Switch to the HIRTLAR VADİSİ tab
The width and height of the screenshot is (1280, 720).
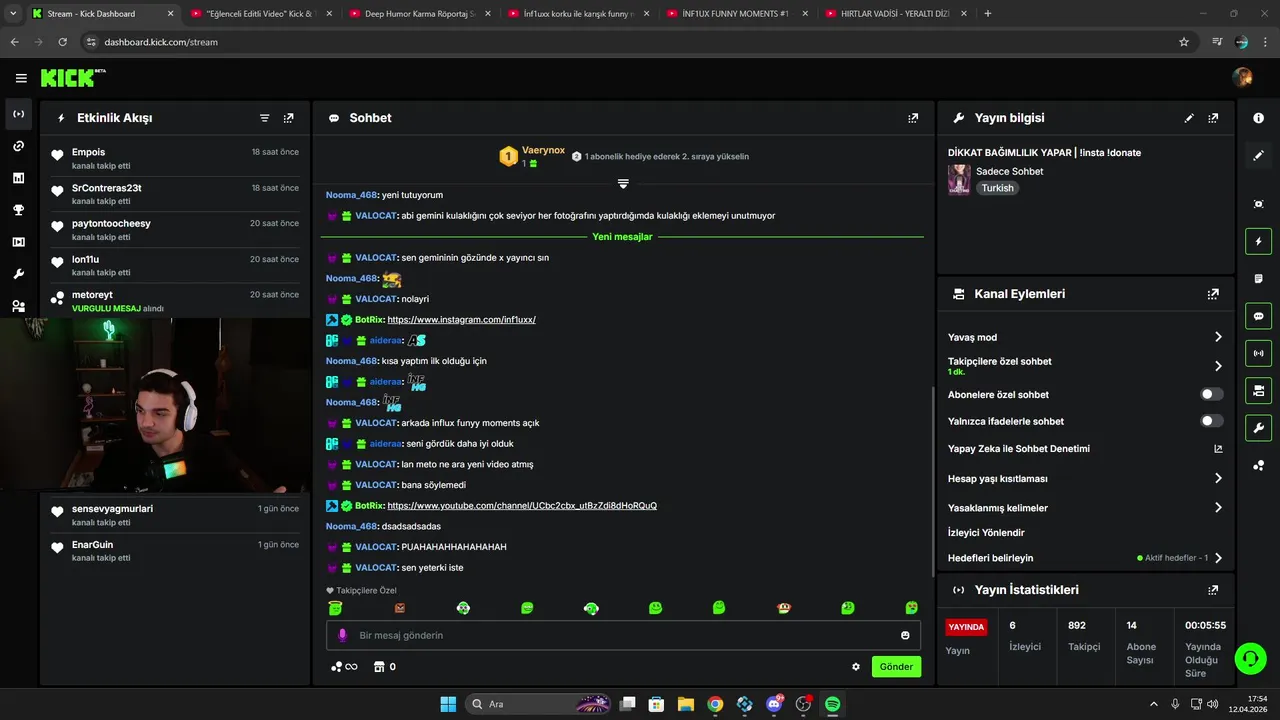tap(895, 14)
